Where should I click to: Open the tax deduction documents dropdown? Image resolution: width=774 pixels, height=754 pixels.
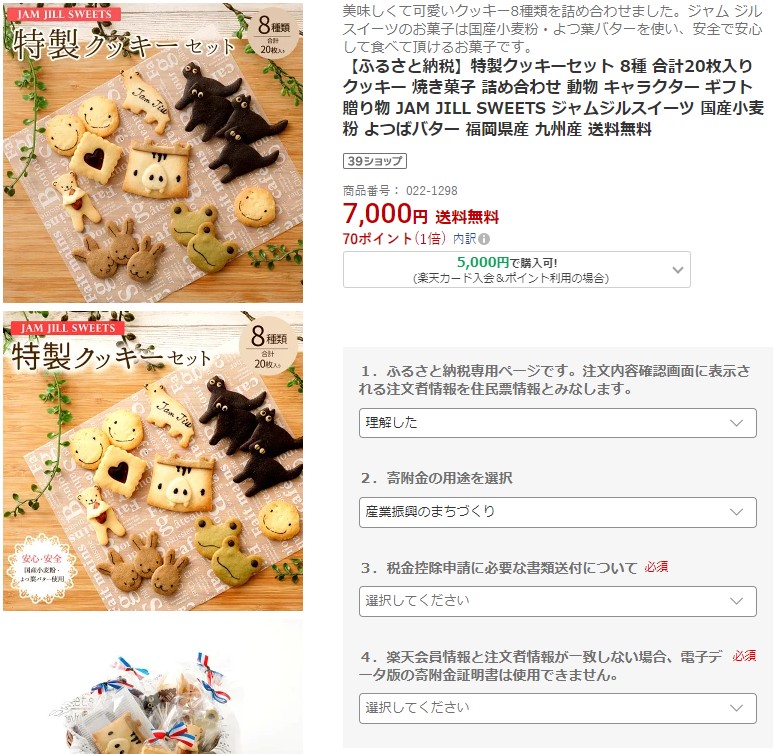(557, 601)
